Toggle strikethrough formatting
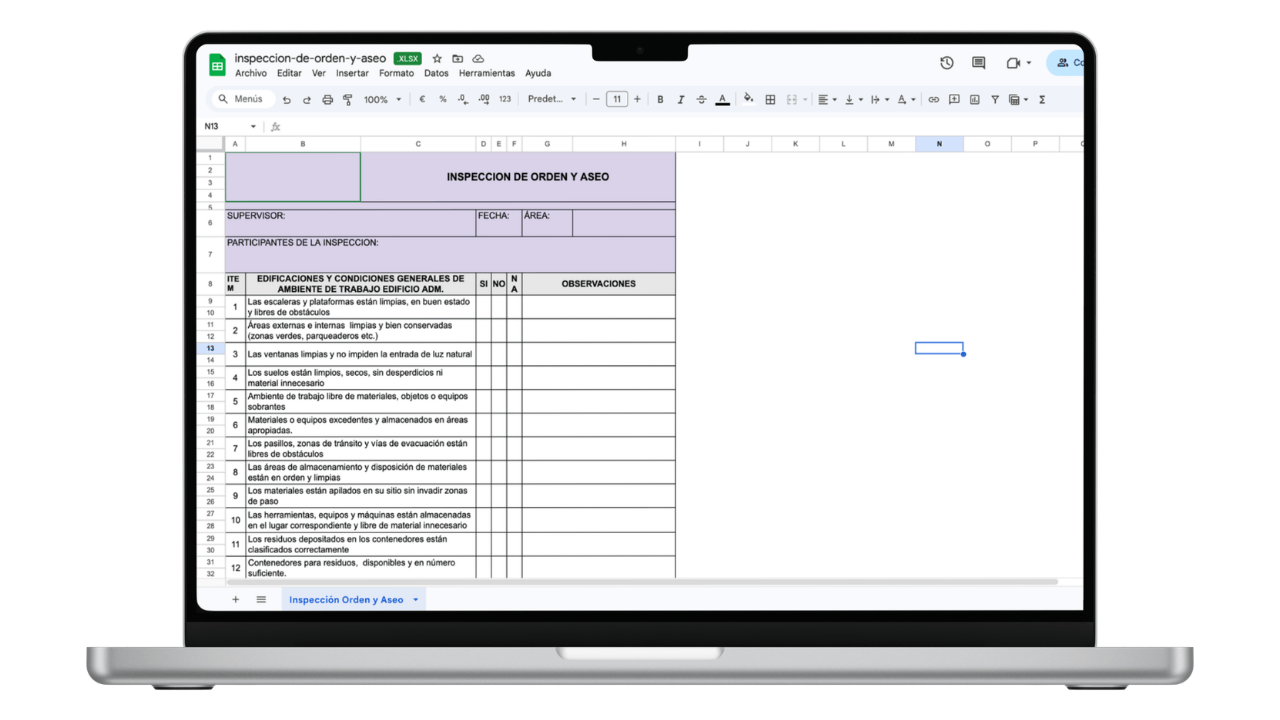The image size is (1280, 720). pyautogui.click(x=700, y=99)
